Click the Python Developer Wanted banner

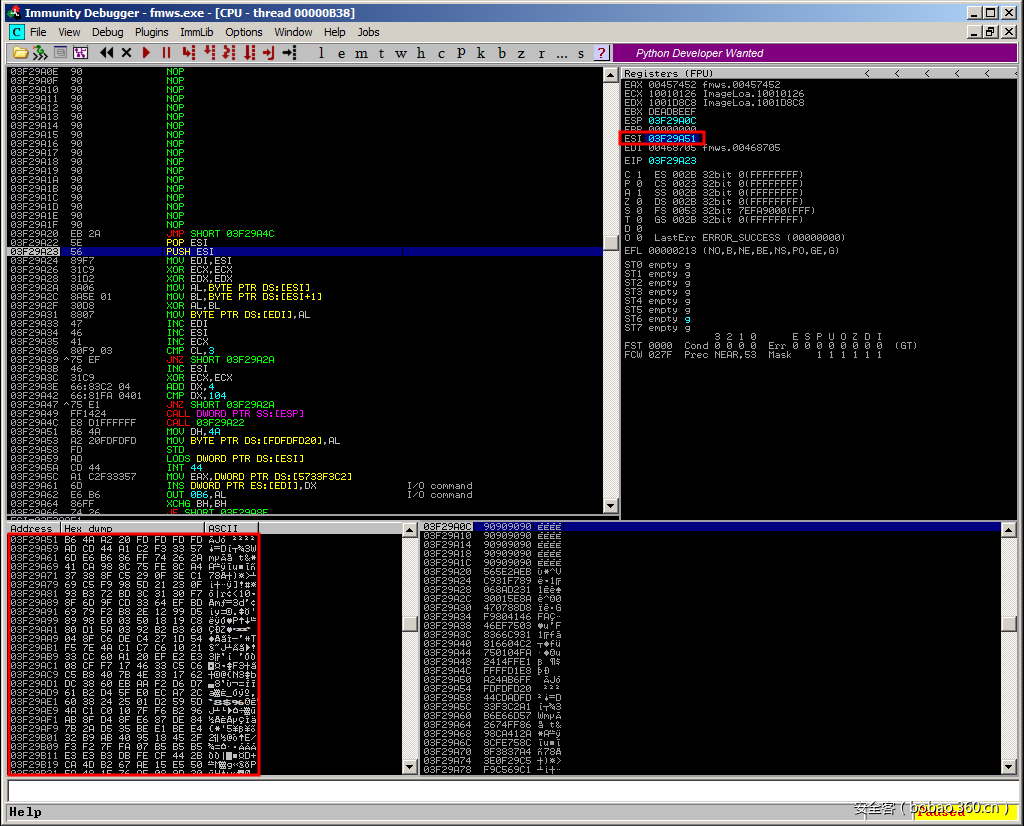pyautogui.click(x=699, y=53)
